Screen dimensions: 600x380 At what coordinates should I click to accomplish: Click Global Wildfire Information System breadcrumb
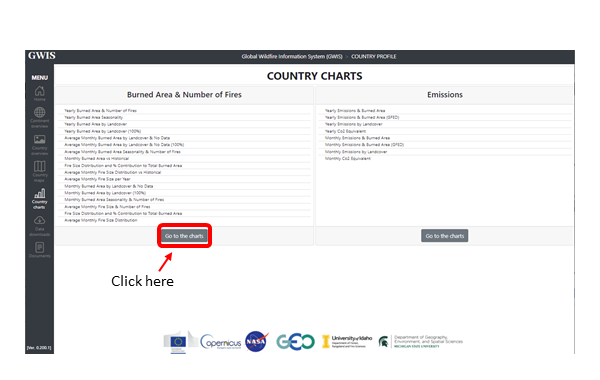[x=292, y=57]
